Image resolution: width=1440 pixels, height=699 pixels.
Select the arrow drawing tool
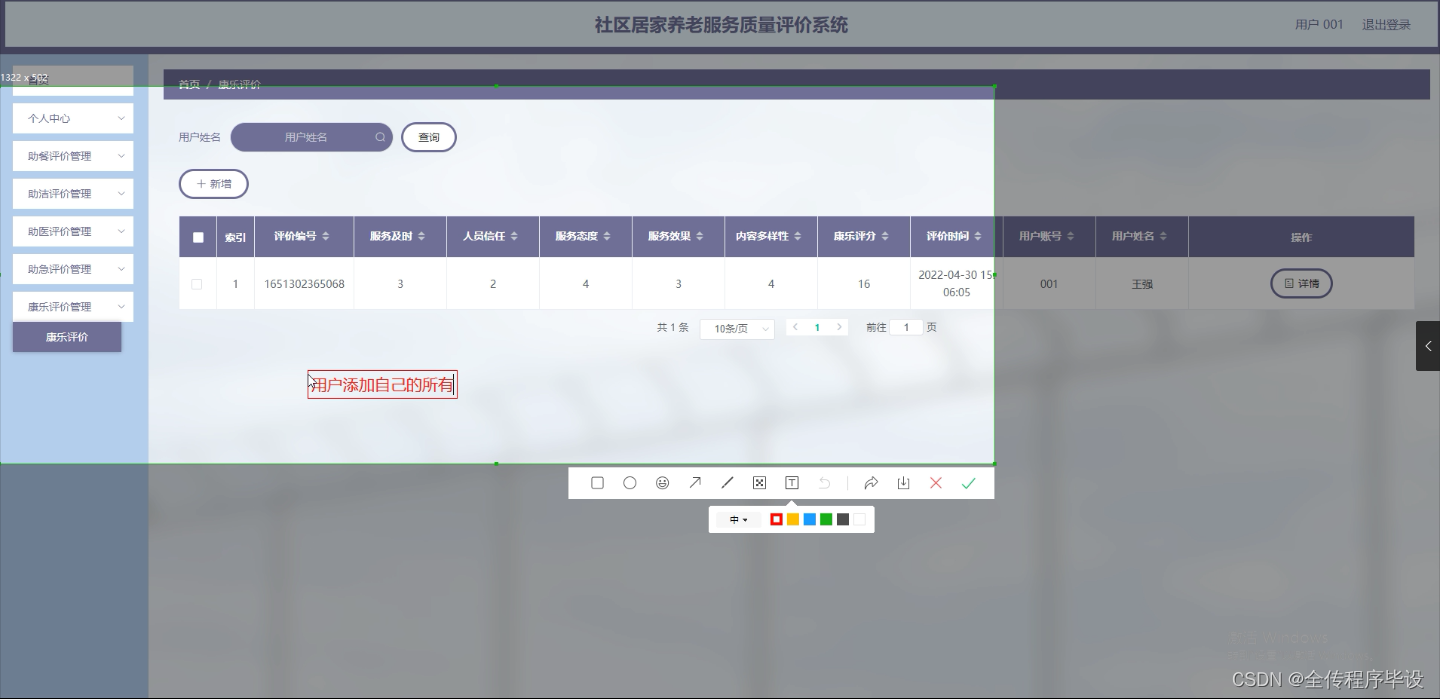(695, 482)
